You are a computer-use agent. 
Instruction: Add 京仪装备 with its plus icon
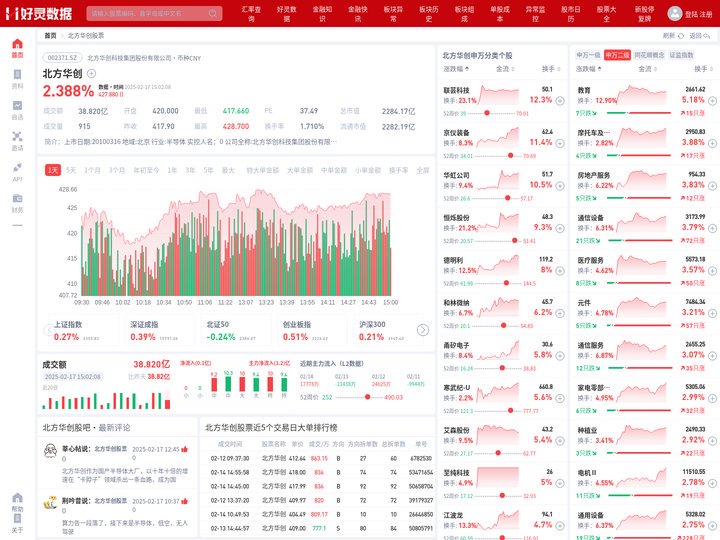(x=560, y=143)
